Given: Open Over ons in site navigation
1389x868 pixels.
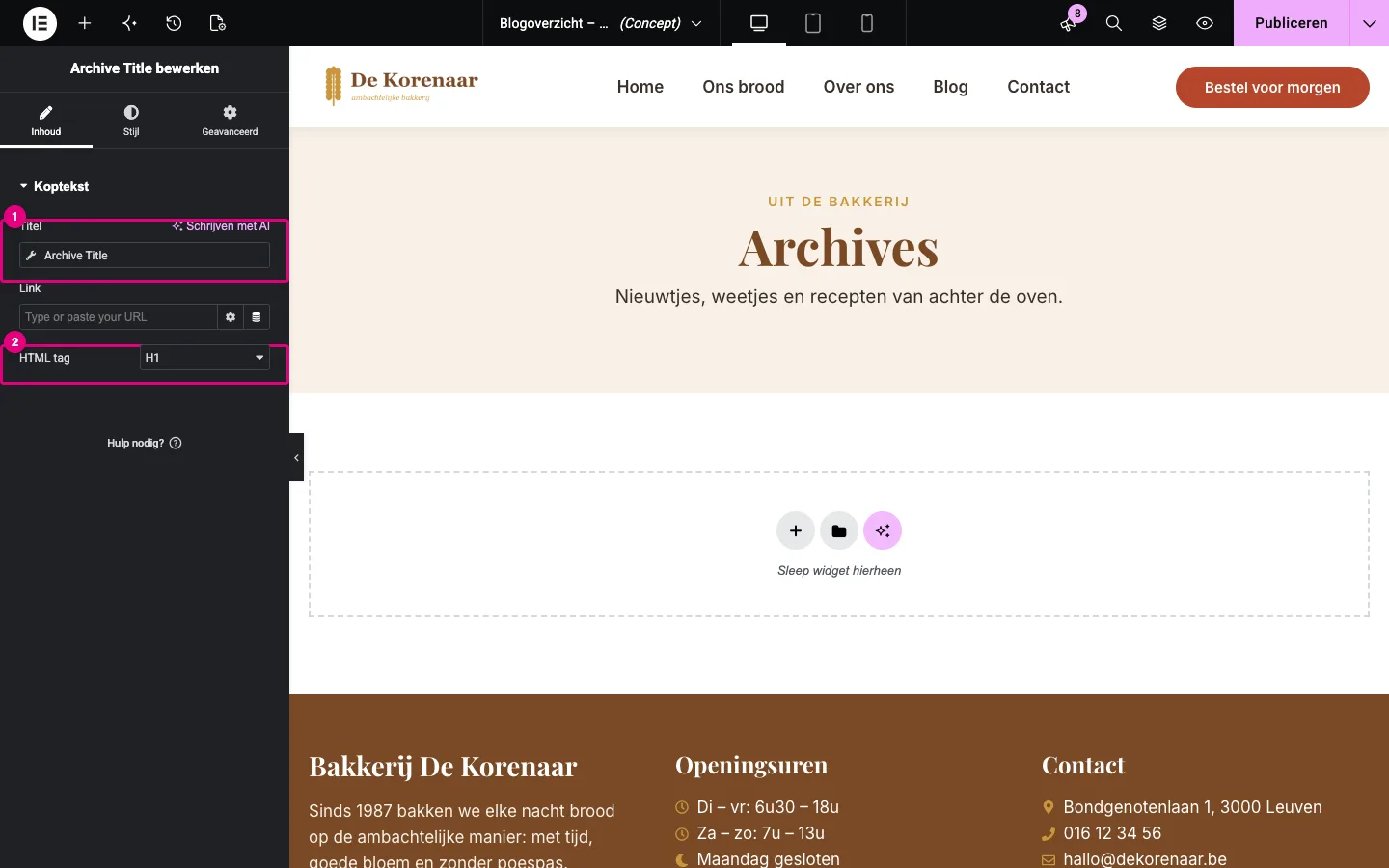Looking at the screenshot, I should (x=858, y=87).
